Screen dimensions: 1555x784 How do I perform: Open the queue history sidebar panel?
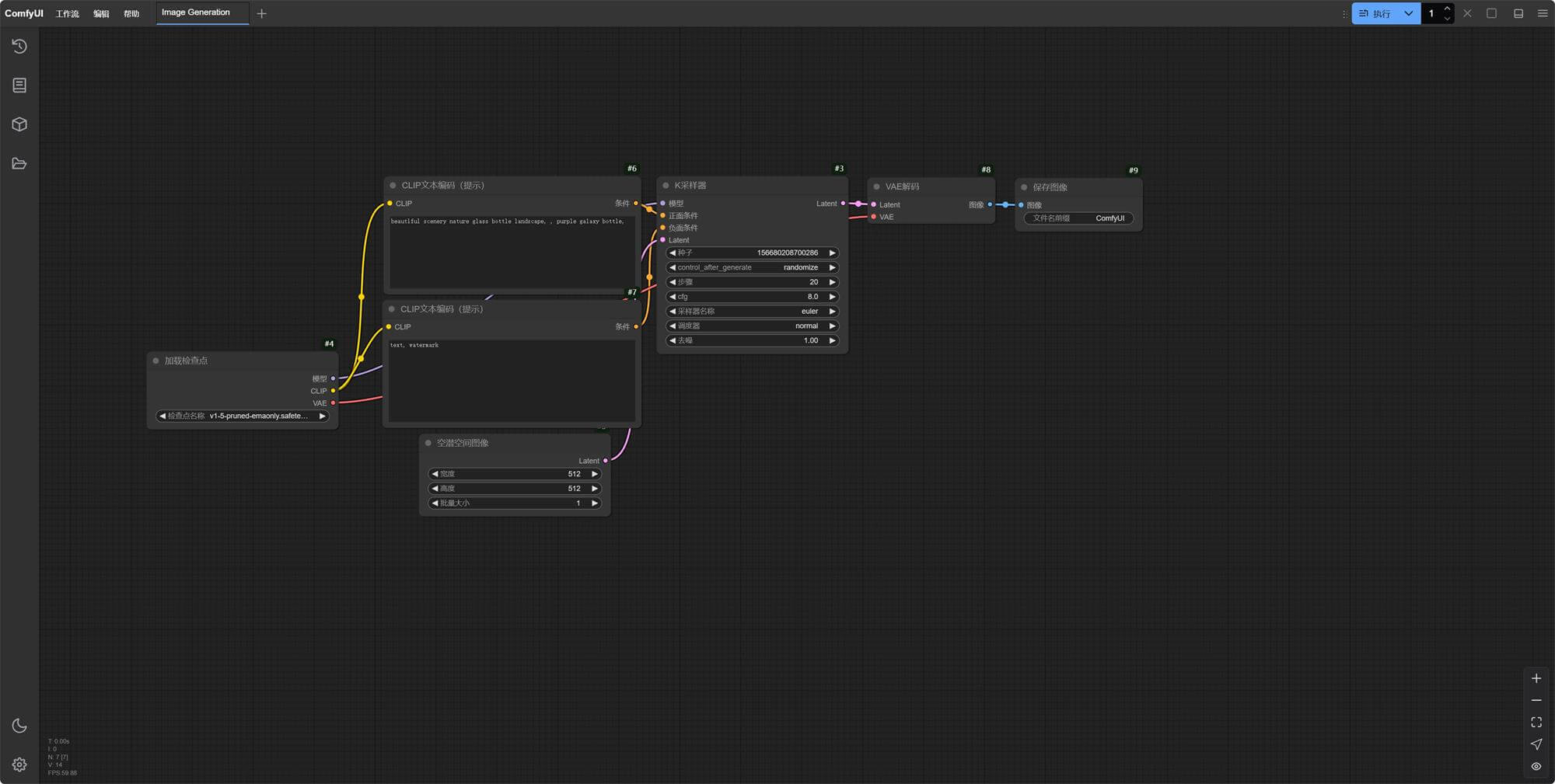pyautogui.click(x=19, y=47)
